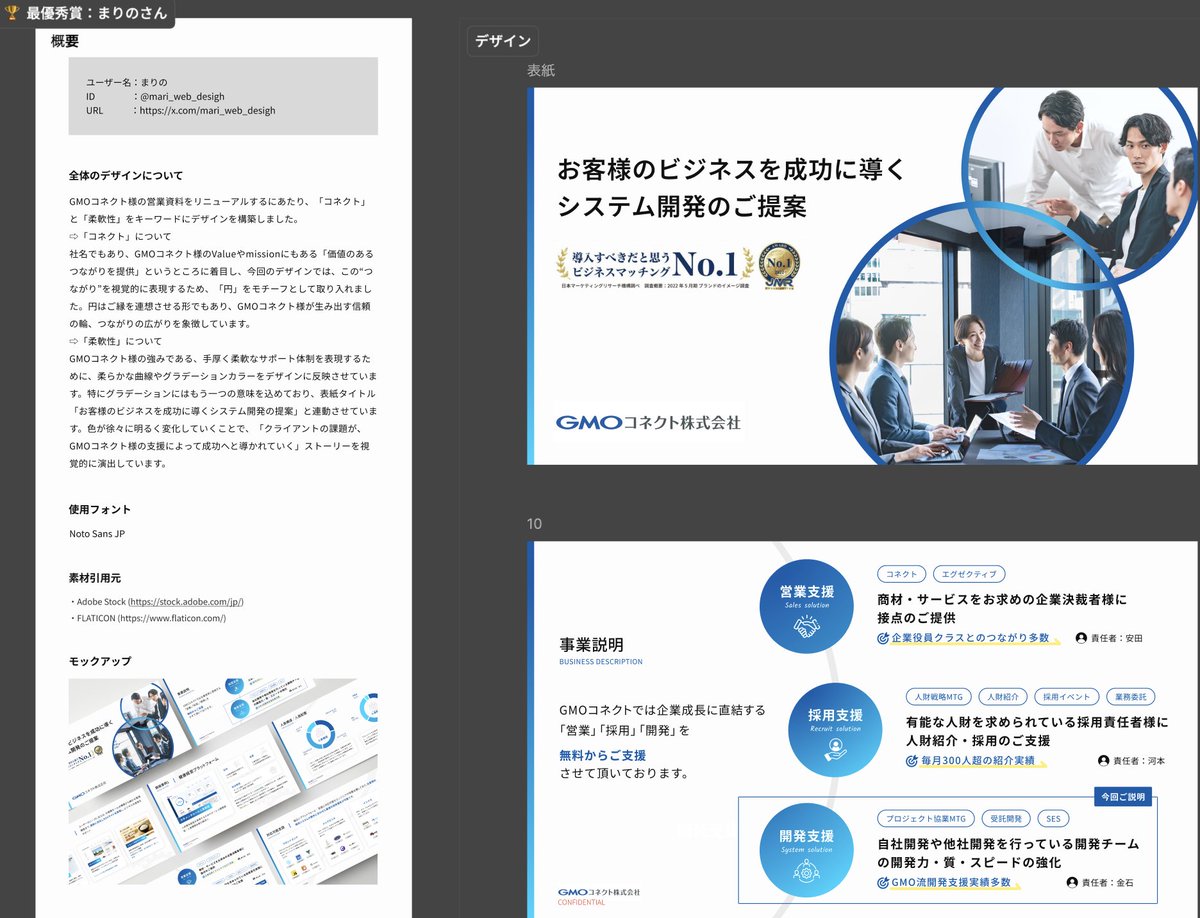Click the 人財紹介 tag pill
This screenshot has width=1200, height=918.
tap(1003, 696)
